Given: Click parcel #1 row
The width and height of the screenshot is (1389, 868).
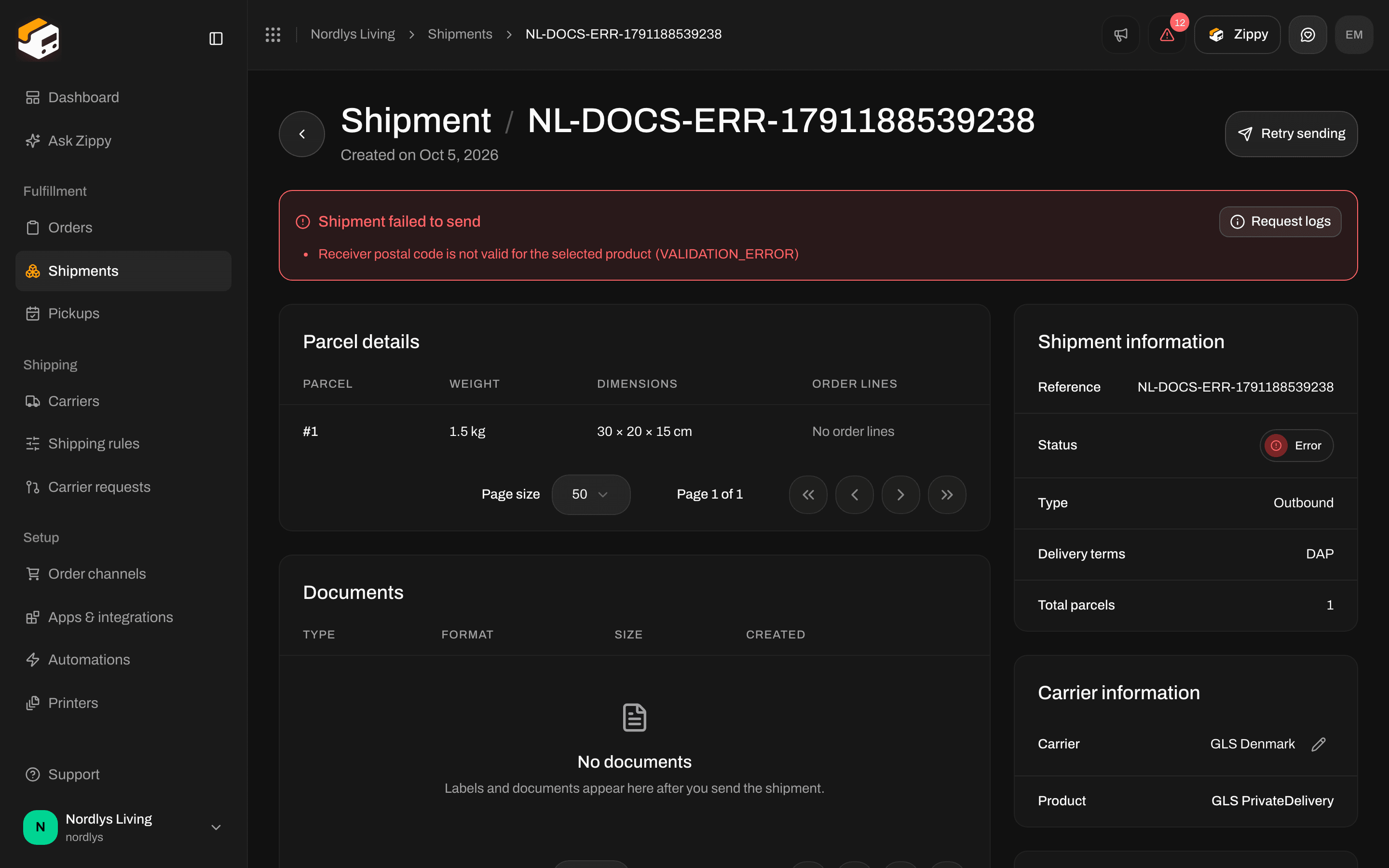Looking at the screenshot, I should tap(634, 432).
